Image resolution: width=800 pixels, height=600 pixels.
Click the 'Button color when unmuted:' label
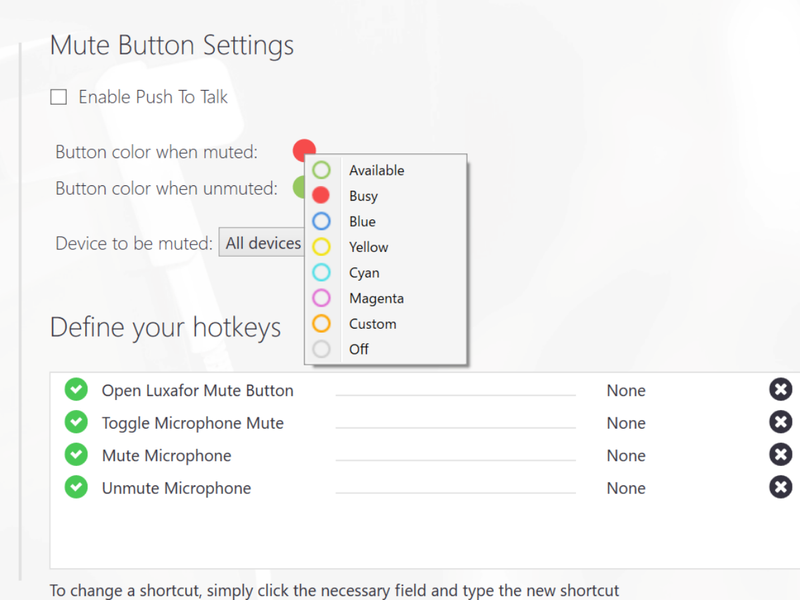coord(166,189)
